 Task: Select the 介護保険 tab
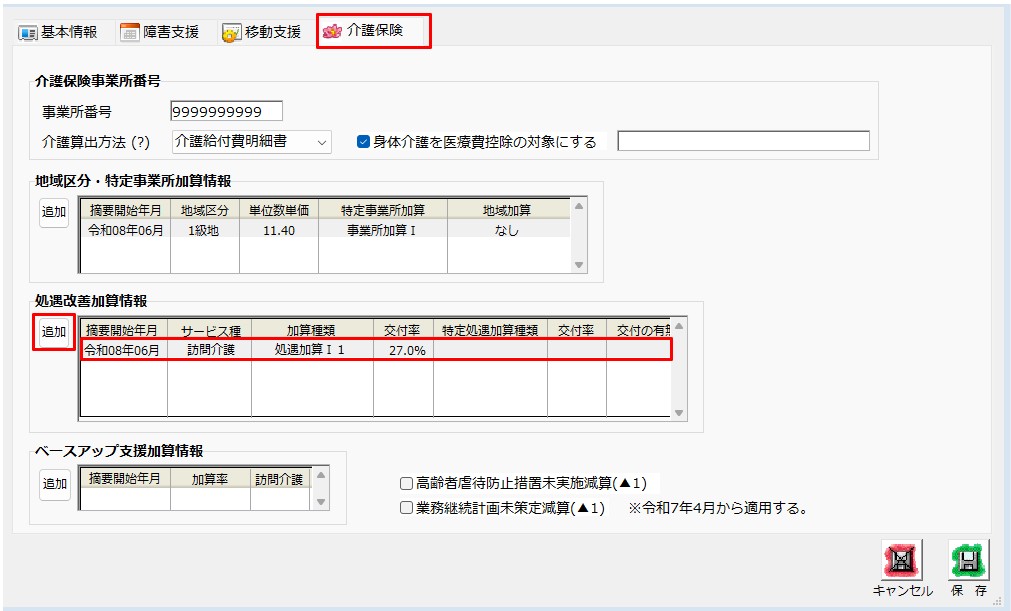(x=373, y=30)
